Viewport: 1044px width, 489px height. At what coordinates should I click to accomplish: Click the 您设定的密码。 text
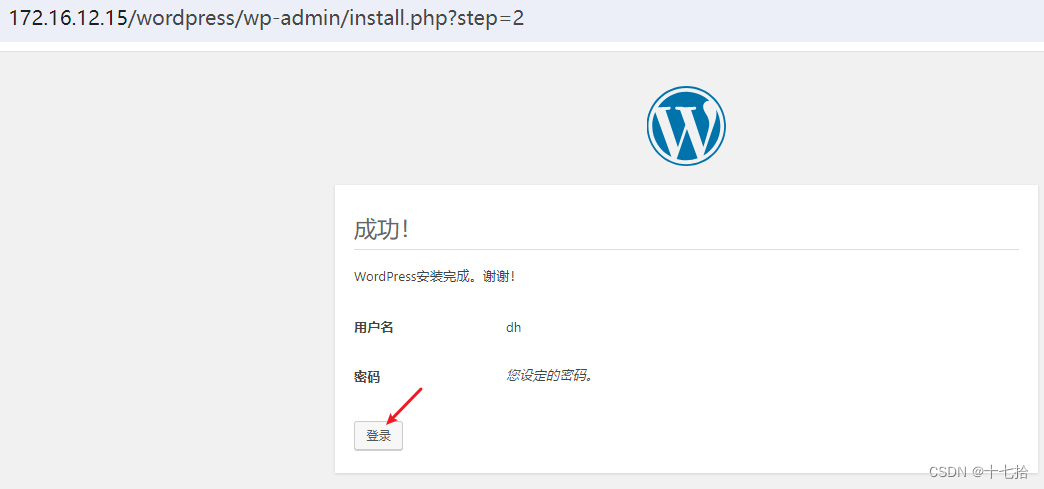click(549, 375)
